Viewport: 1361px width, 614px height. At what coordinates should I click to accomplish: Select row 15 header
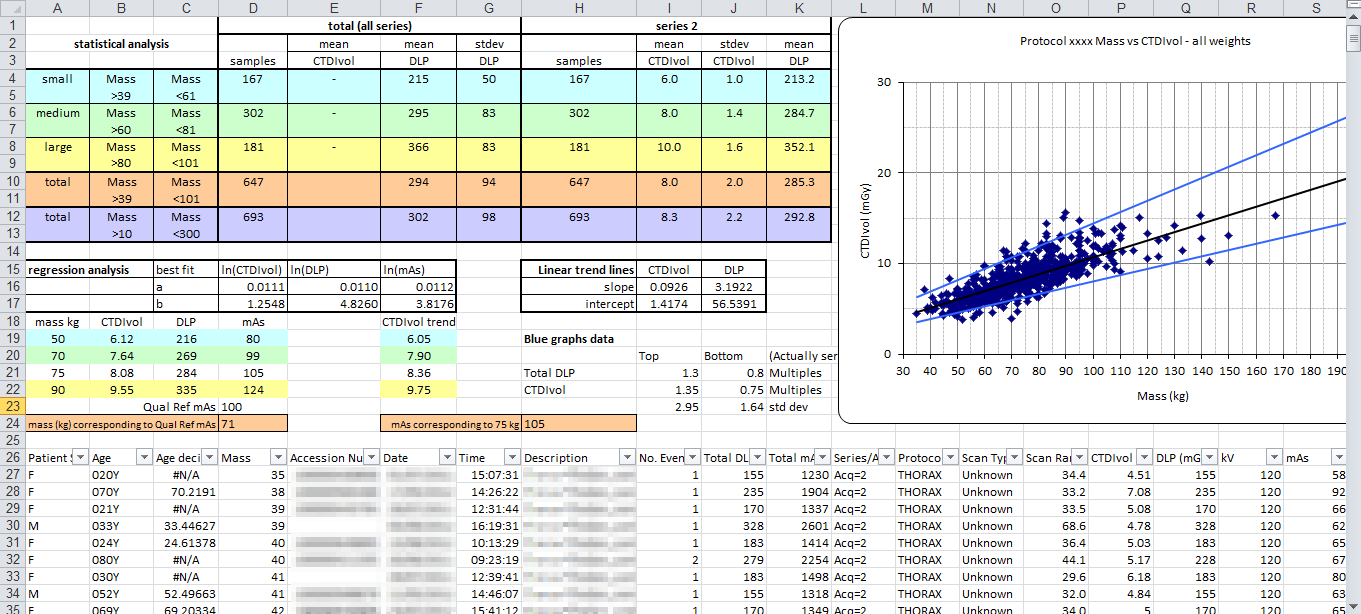(x=12, y=269)
